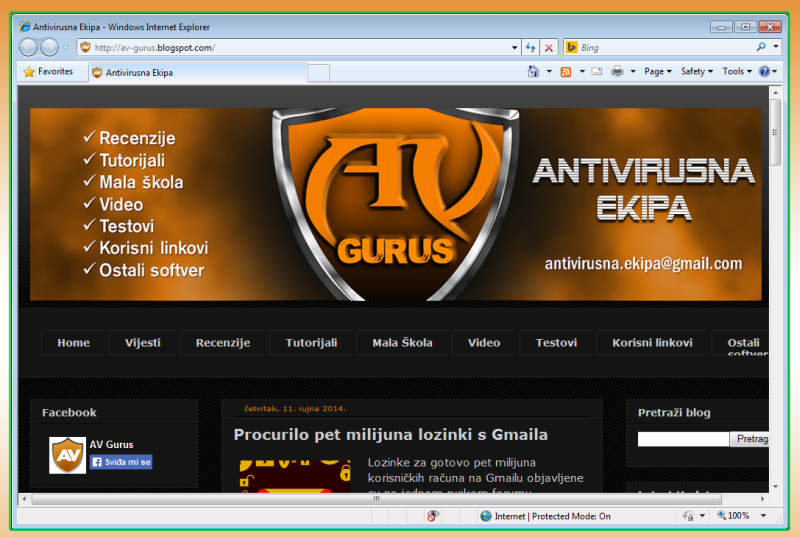Open the Recenzije navigation link
Screen dimensions: 800x537
tap(223, 343)
